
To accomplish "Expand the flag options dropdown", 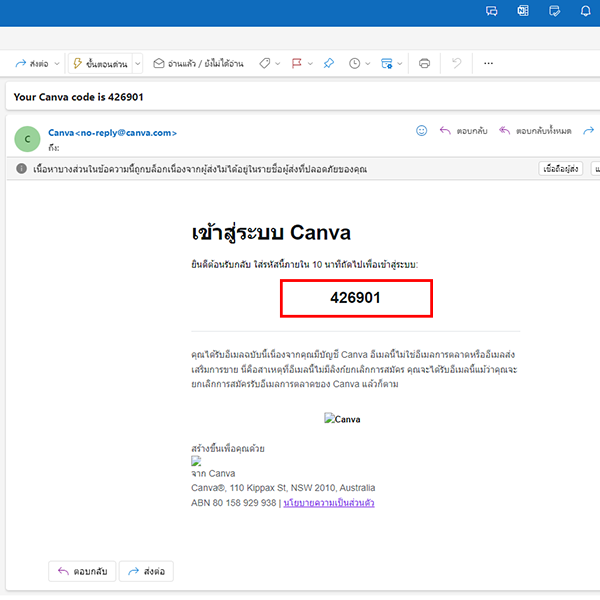I will [x=310, y=64].
